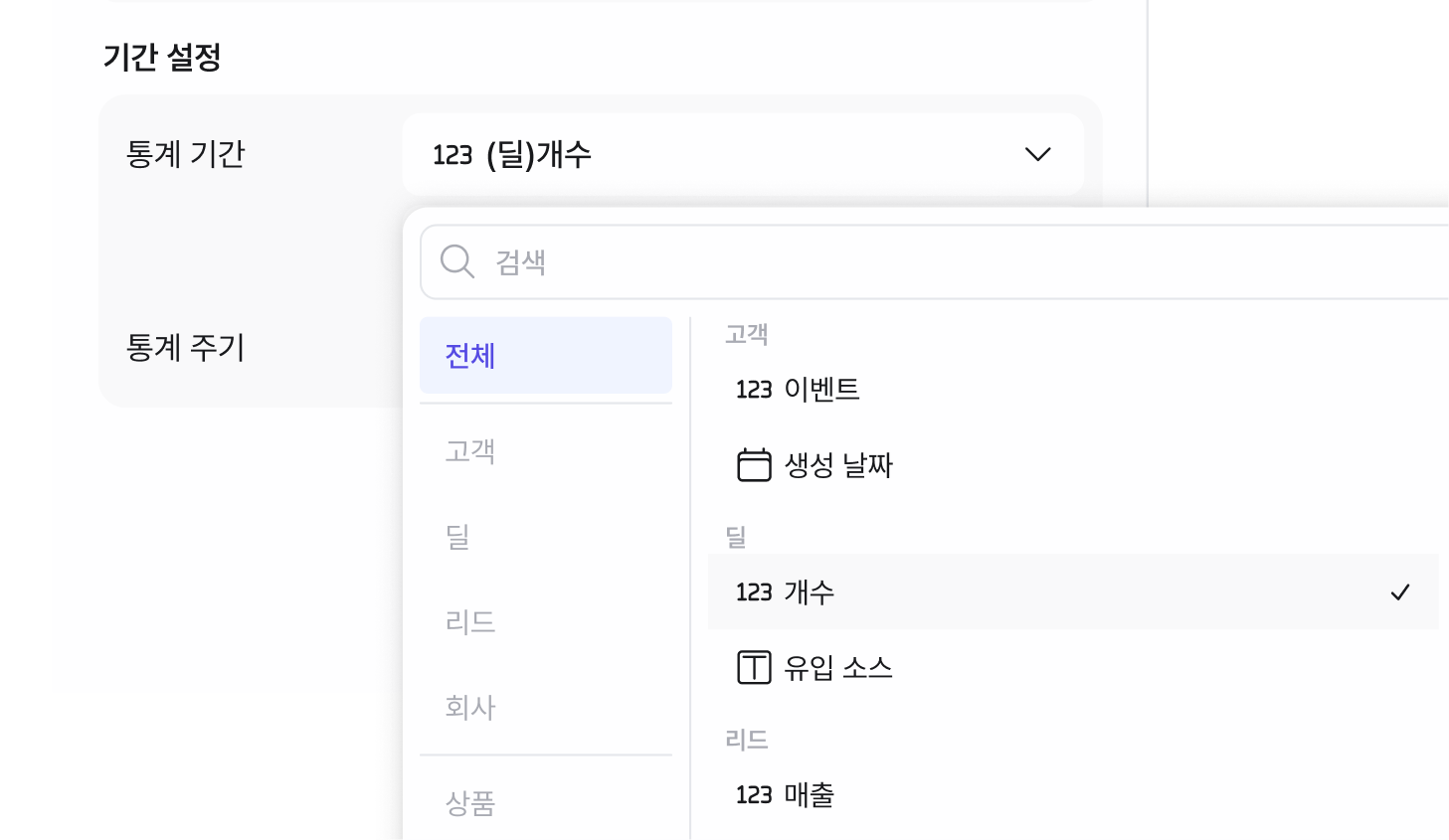Click the 123 number icon beside 이벤트
Image resolution: width=1449 pixels, height=840 pixels.
click(754, 390)
